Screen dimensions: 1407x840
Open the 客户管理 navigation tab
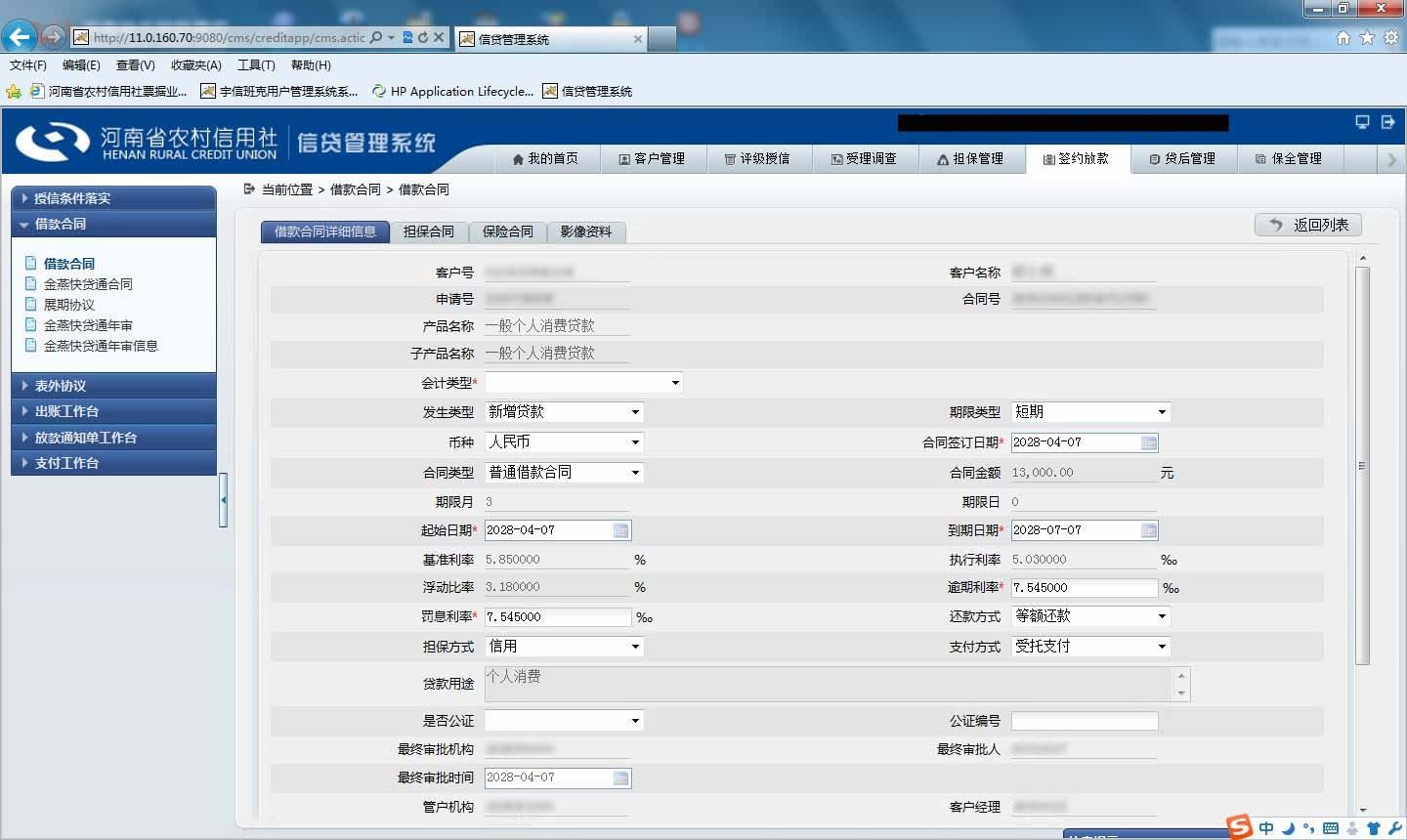(652, 158)
